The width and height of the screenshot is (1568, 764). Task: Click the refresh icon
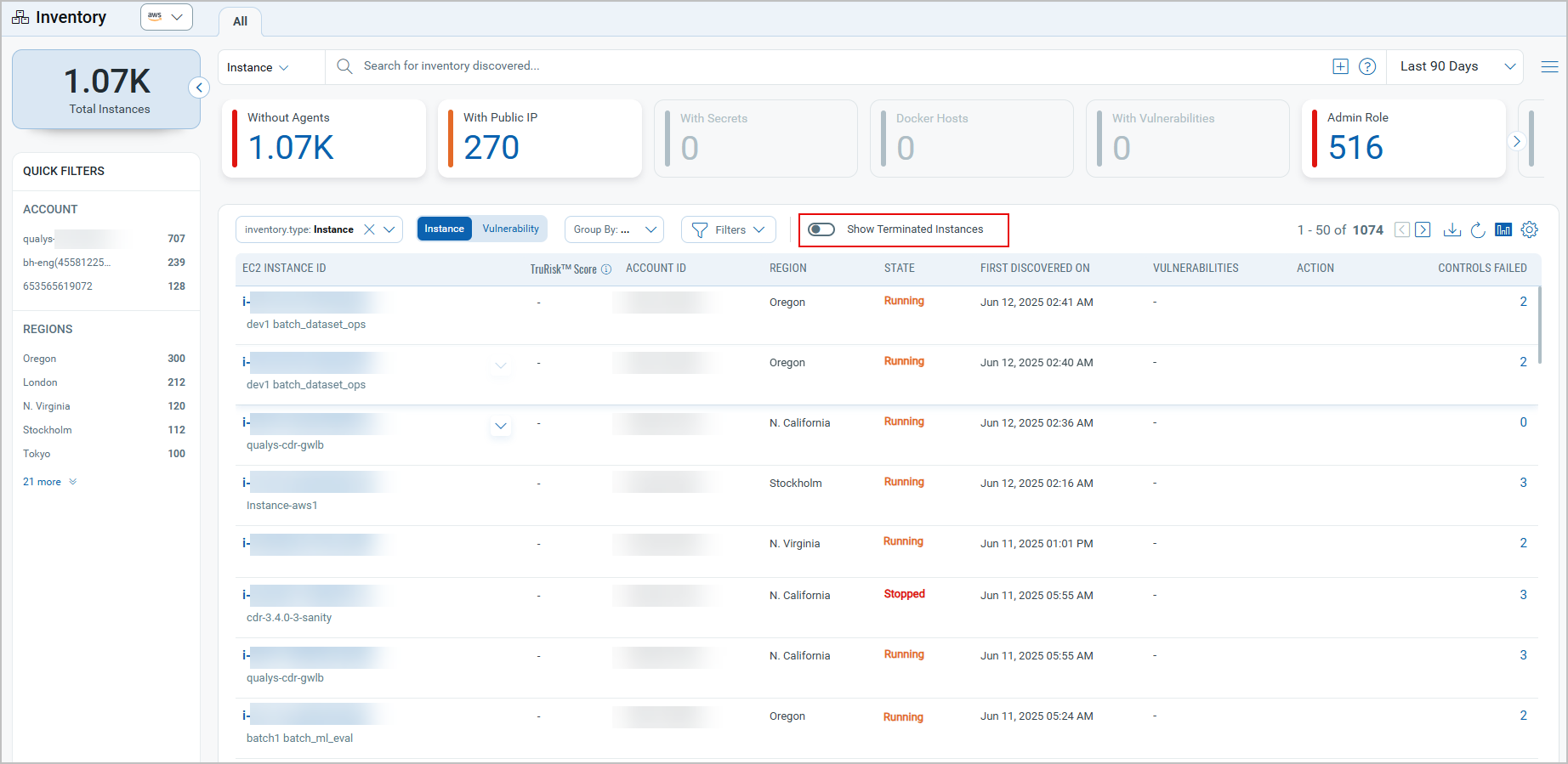click(x=1478, y=229)
